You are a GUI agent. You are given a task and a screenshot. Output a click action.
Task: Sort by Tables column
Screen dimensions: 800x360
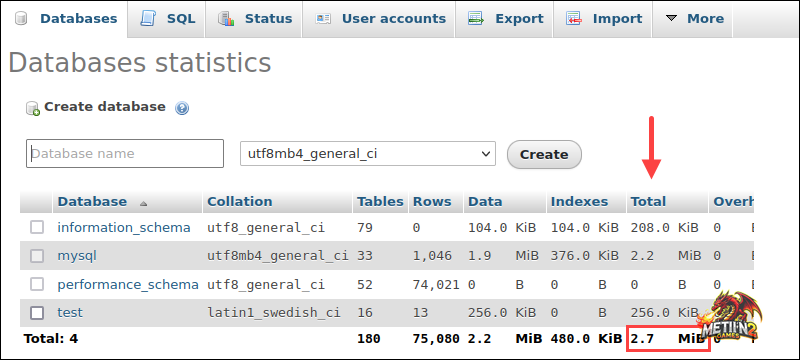(x=380, y=202)
